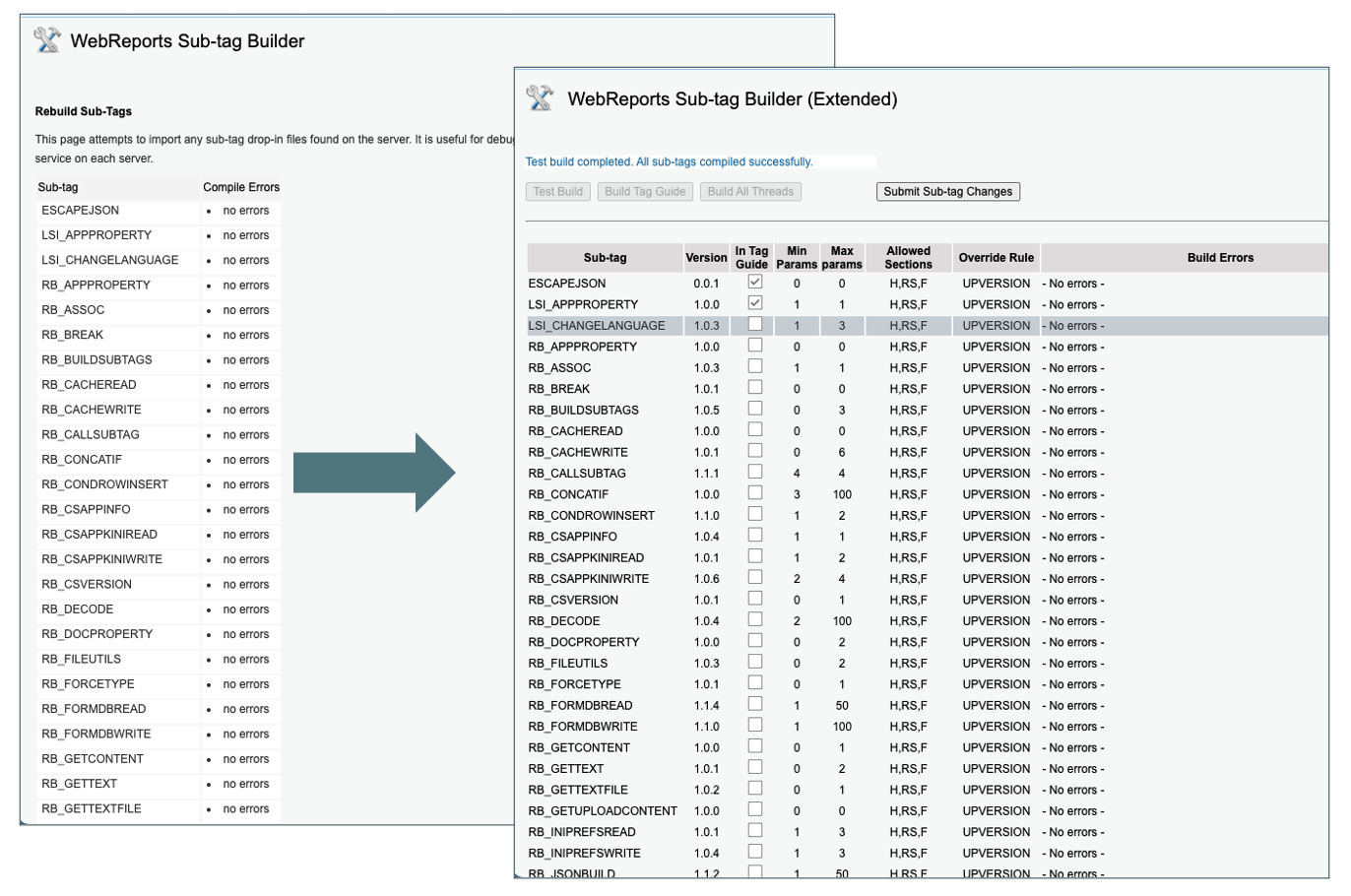
Task: Click RB_CONDROWINSERT in the Extended table
Action: click(x=591, y=516)
